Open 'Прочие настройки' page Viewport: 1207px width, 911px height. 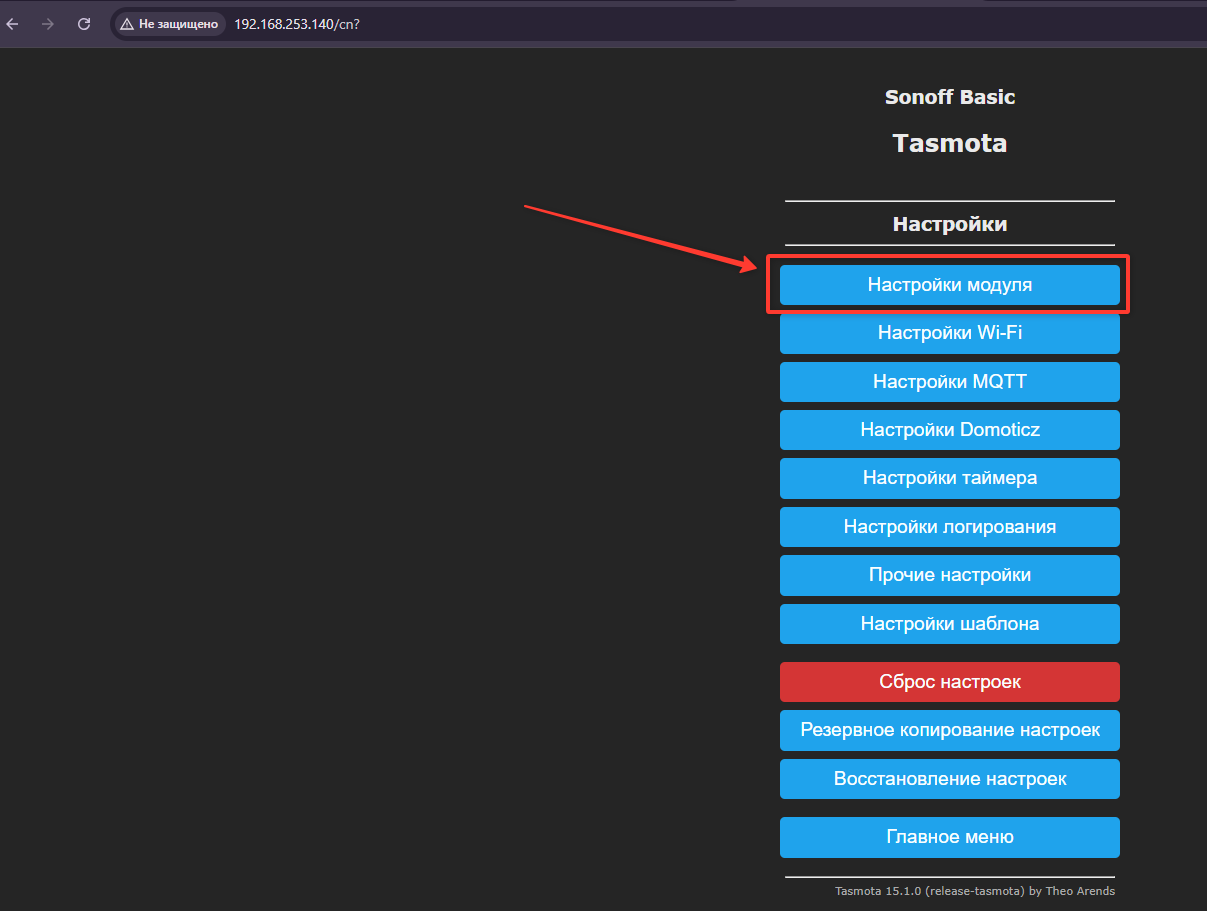tap(950, 575)
